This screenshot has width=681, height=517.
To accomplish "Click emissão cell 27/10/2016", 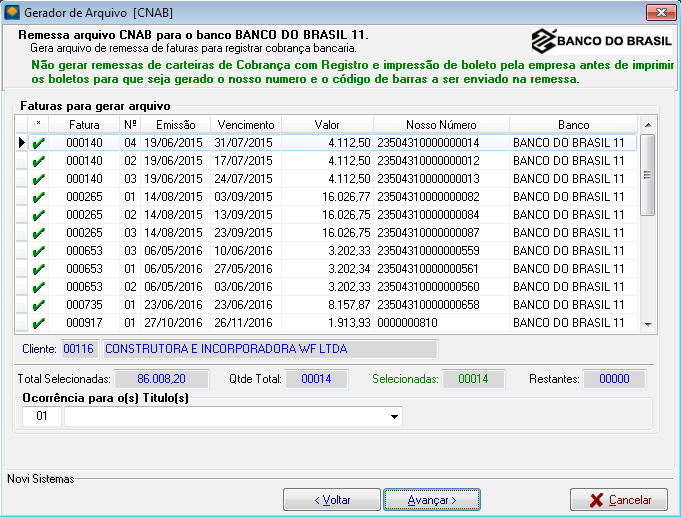I will (x=175, y=323).
